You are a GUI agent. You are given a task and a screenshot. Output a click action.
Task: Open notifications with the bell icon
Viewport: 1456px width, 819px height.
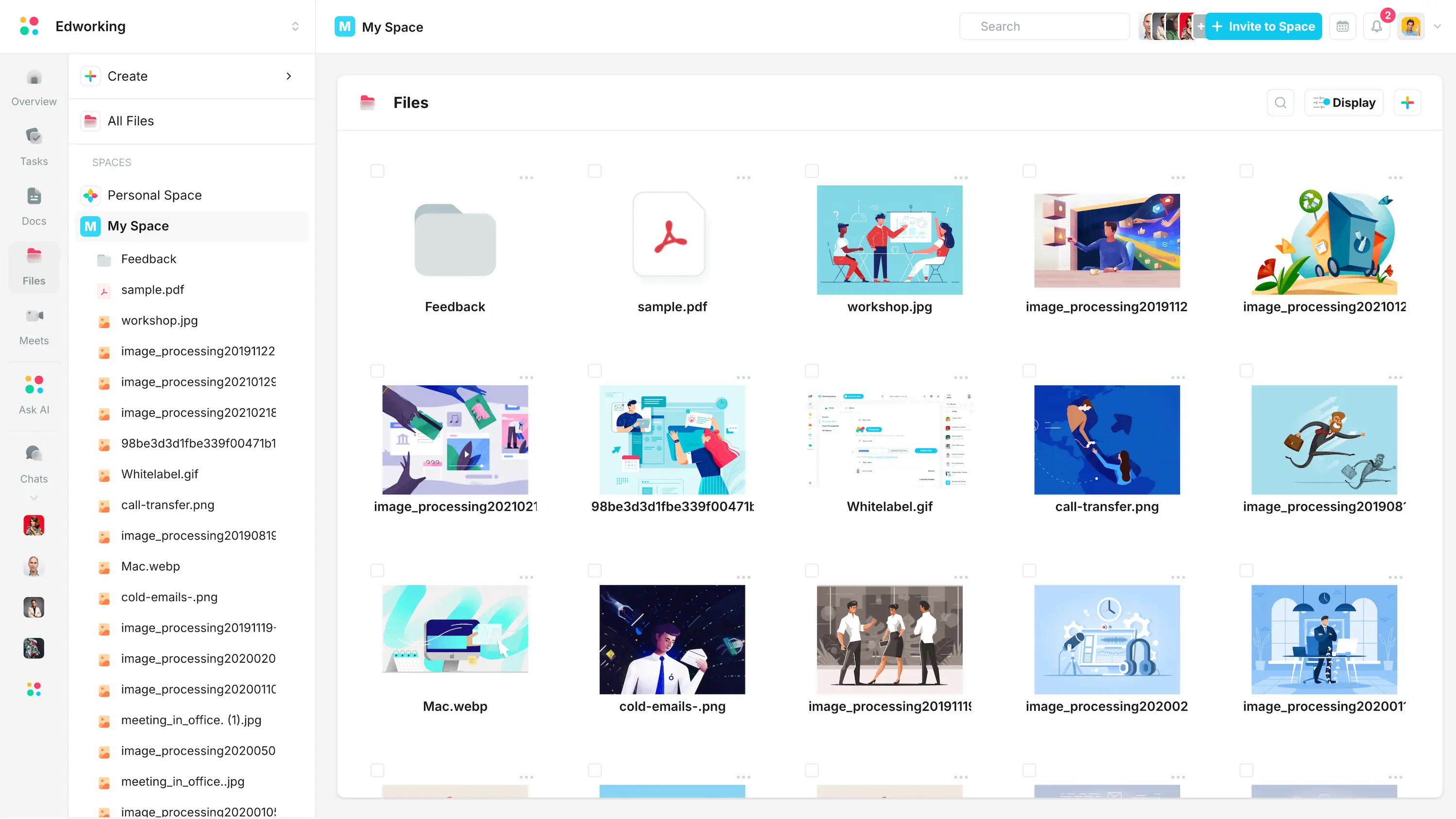(x=1377, y=26)
